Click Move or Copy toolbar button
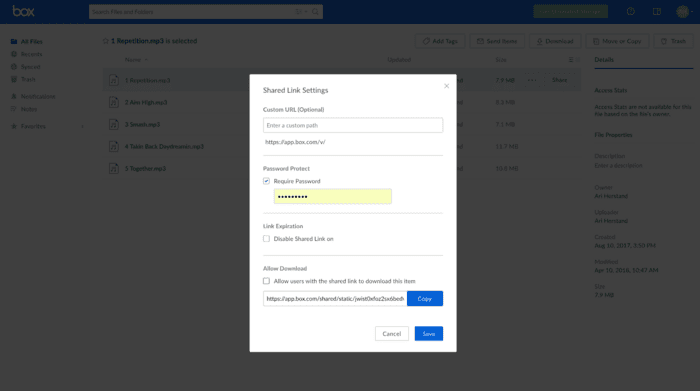The image size is (700, 391). (x=617, y=41)
